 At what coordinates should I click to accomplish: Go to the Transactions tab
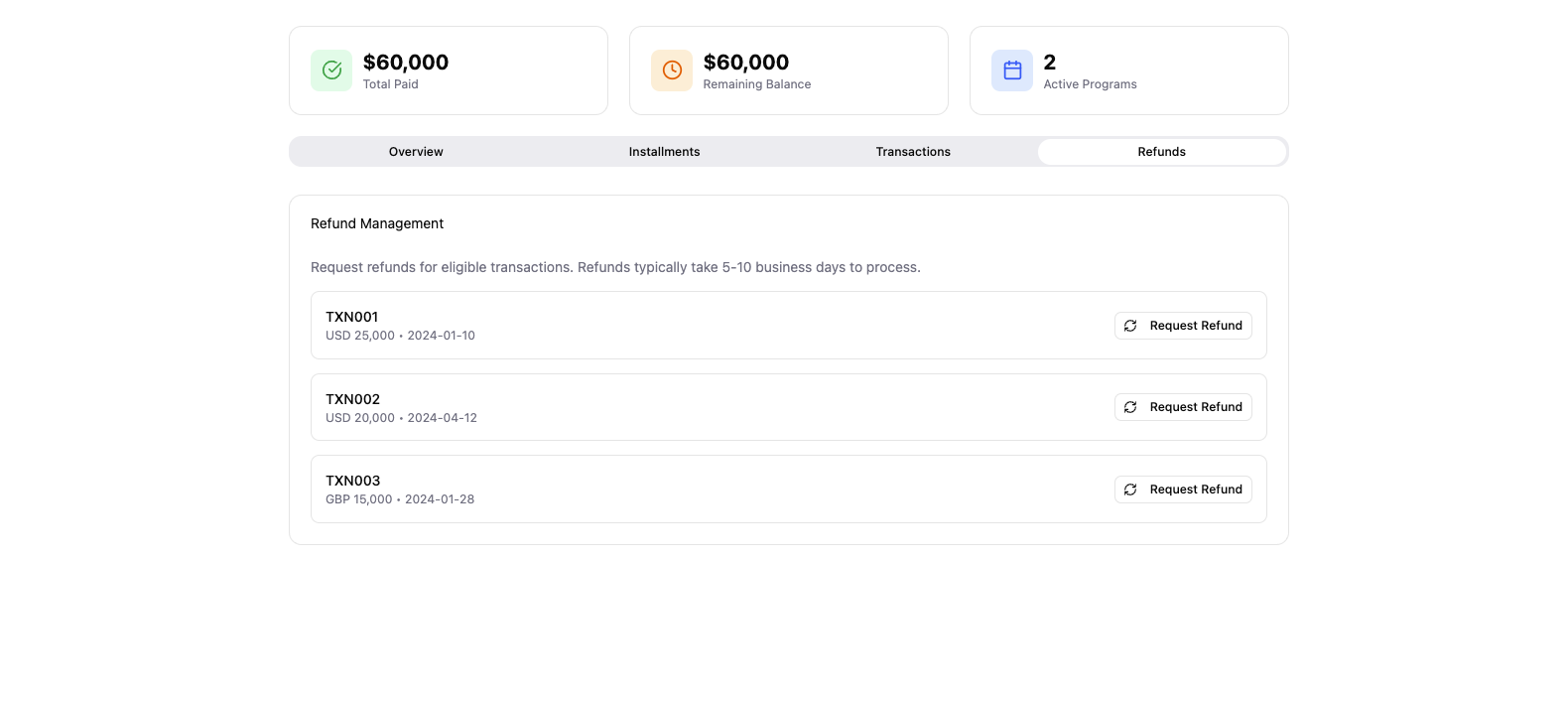(913, 152)
